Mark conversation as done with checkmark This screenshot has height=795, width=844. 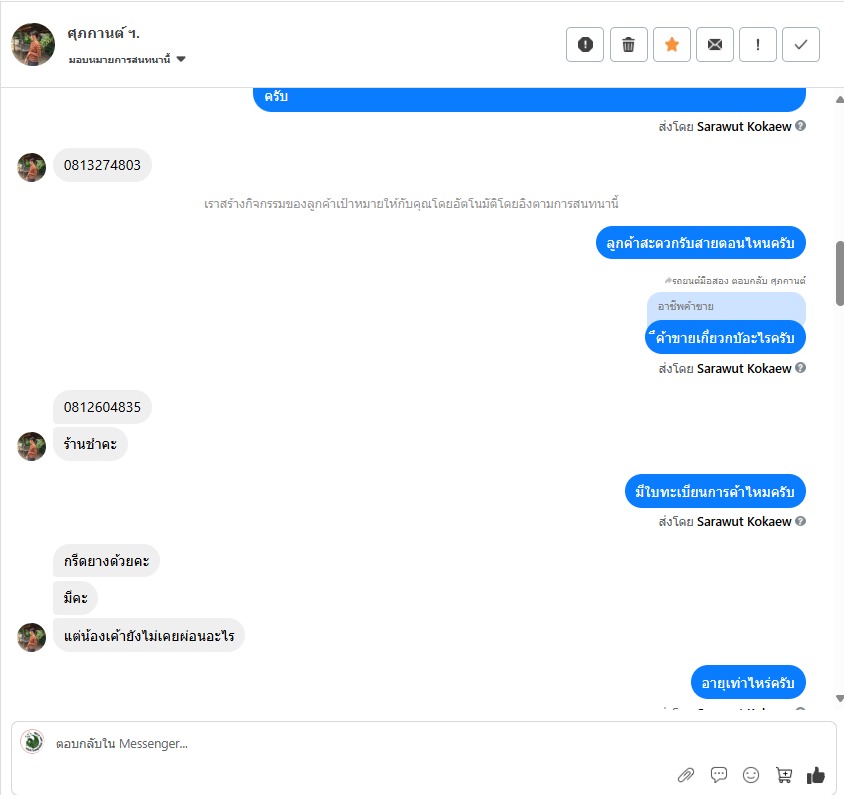pyautogui.click(x=800, y=45)
